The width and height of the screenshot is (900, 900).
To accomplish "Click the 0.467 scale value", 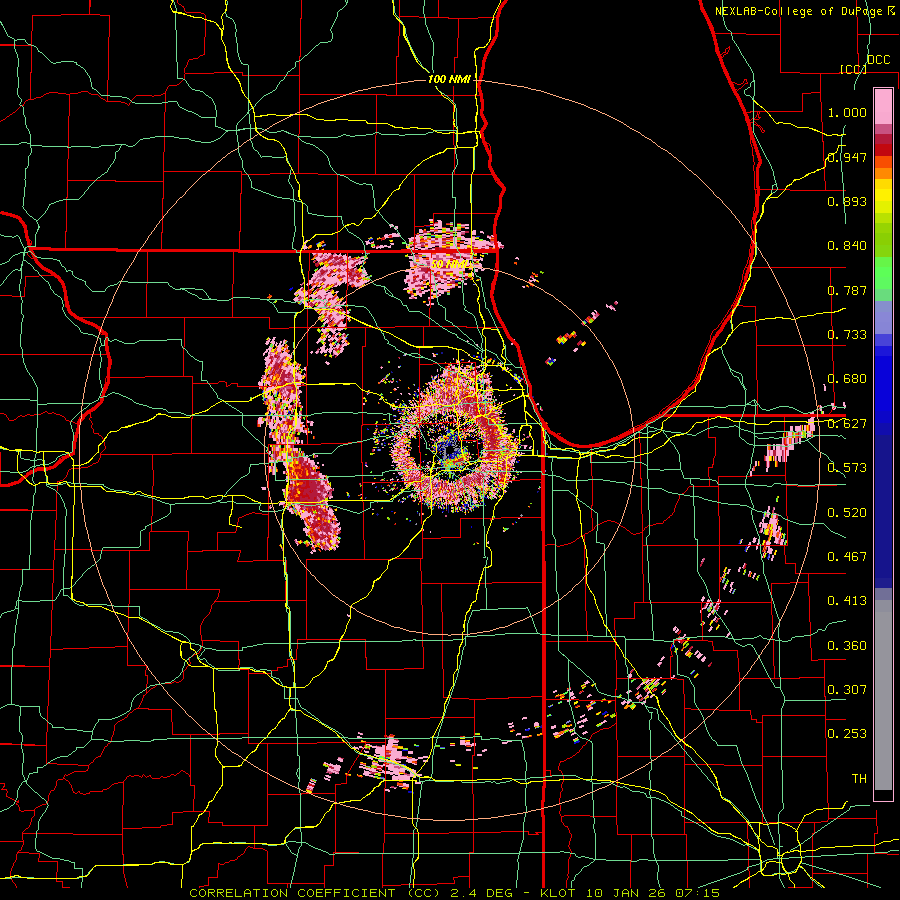I will click(847, 557).
